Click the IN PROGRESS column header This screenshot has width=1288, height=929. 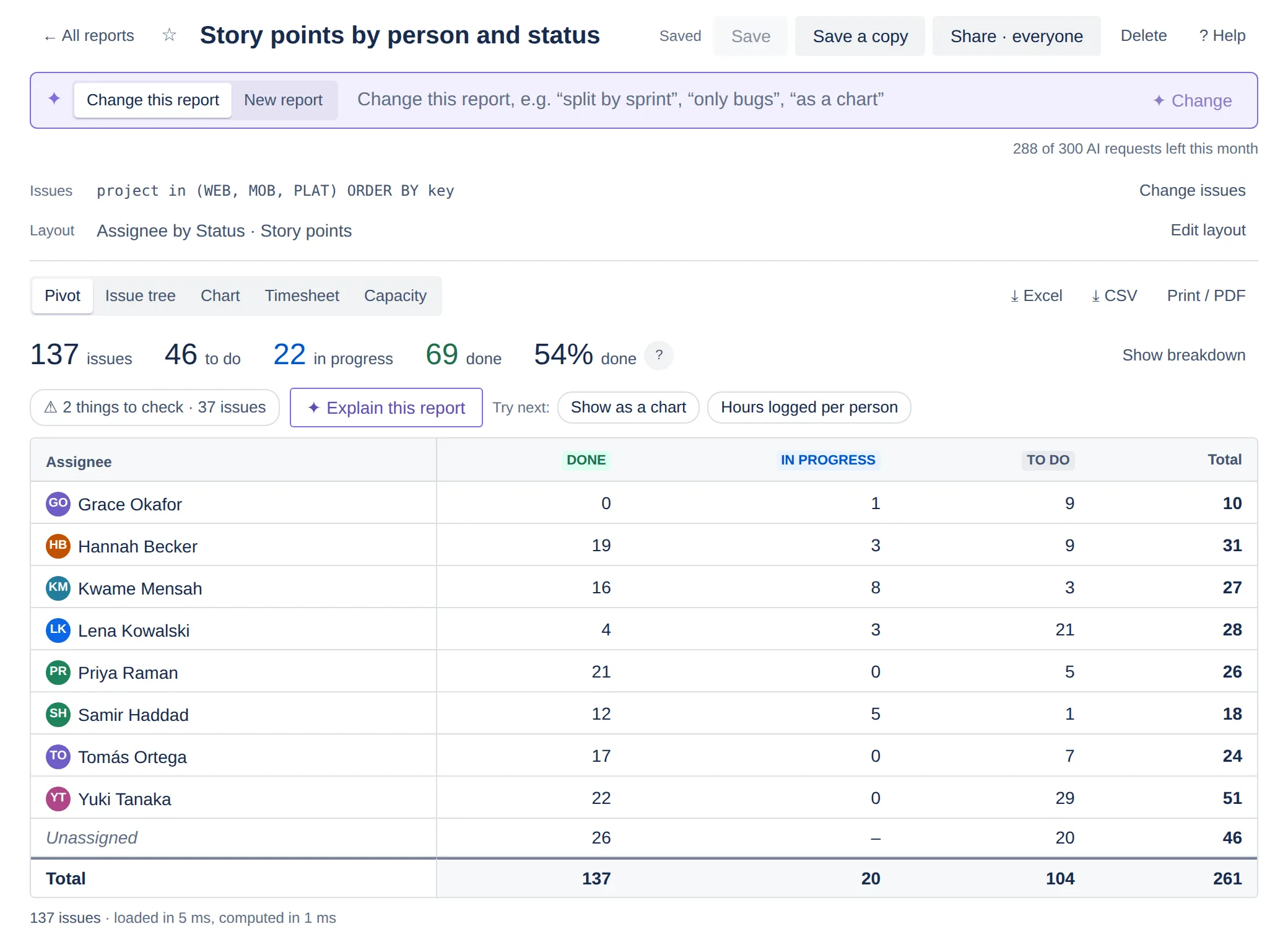828,460
